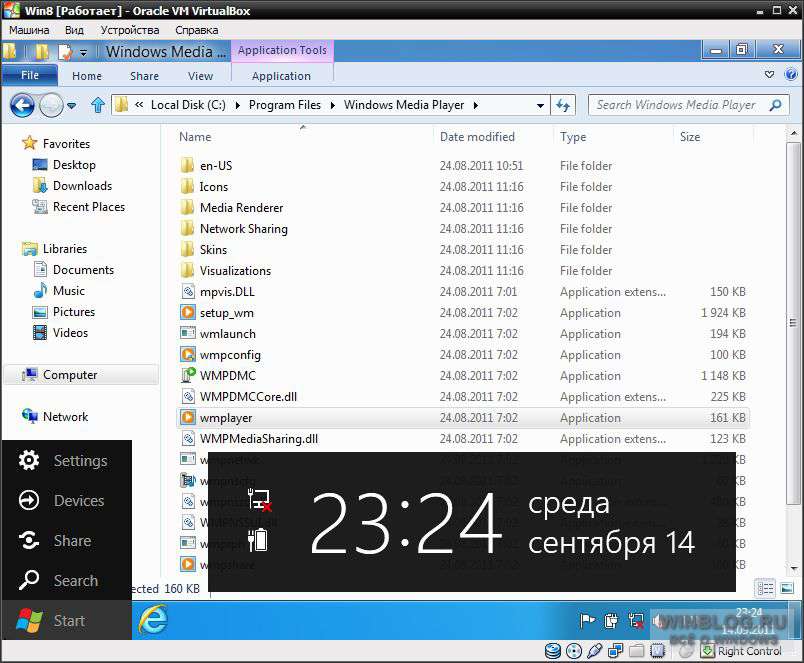Open the quick access toolbar dropdown
Viewport: 804px width, 663px height.
click(83, 52)
